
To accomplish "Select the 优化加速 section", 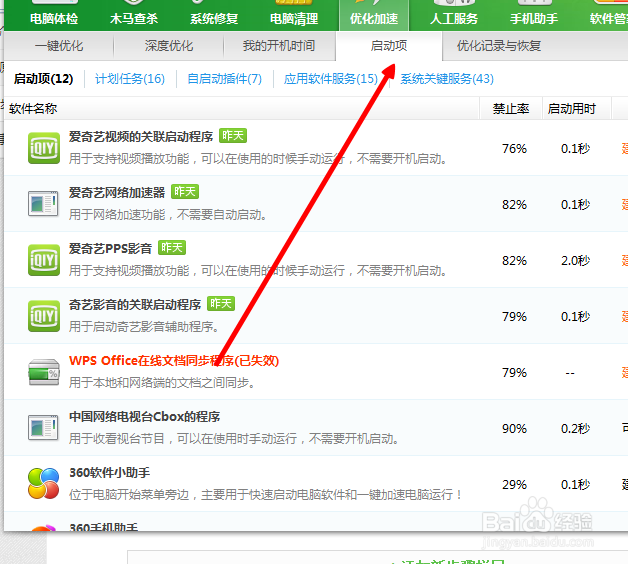I will (374, 18).
